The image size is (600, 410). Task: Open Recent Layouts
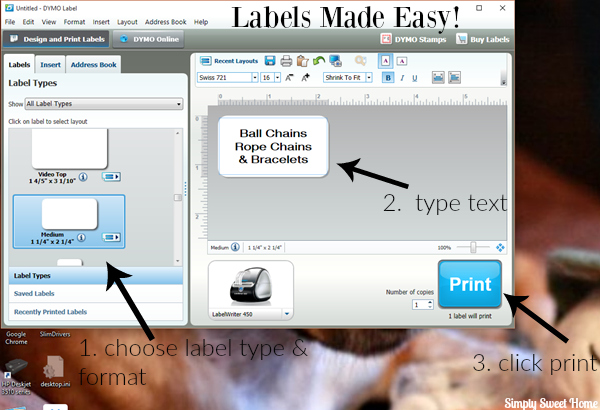tap(229, 61)
